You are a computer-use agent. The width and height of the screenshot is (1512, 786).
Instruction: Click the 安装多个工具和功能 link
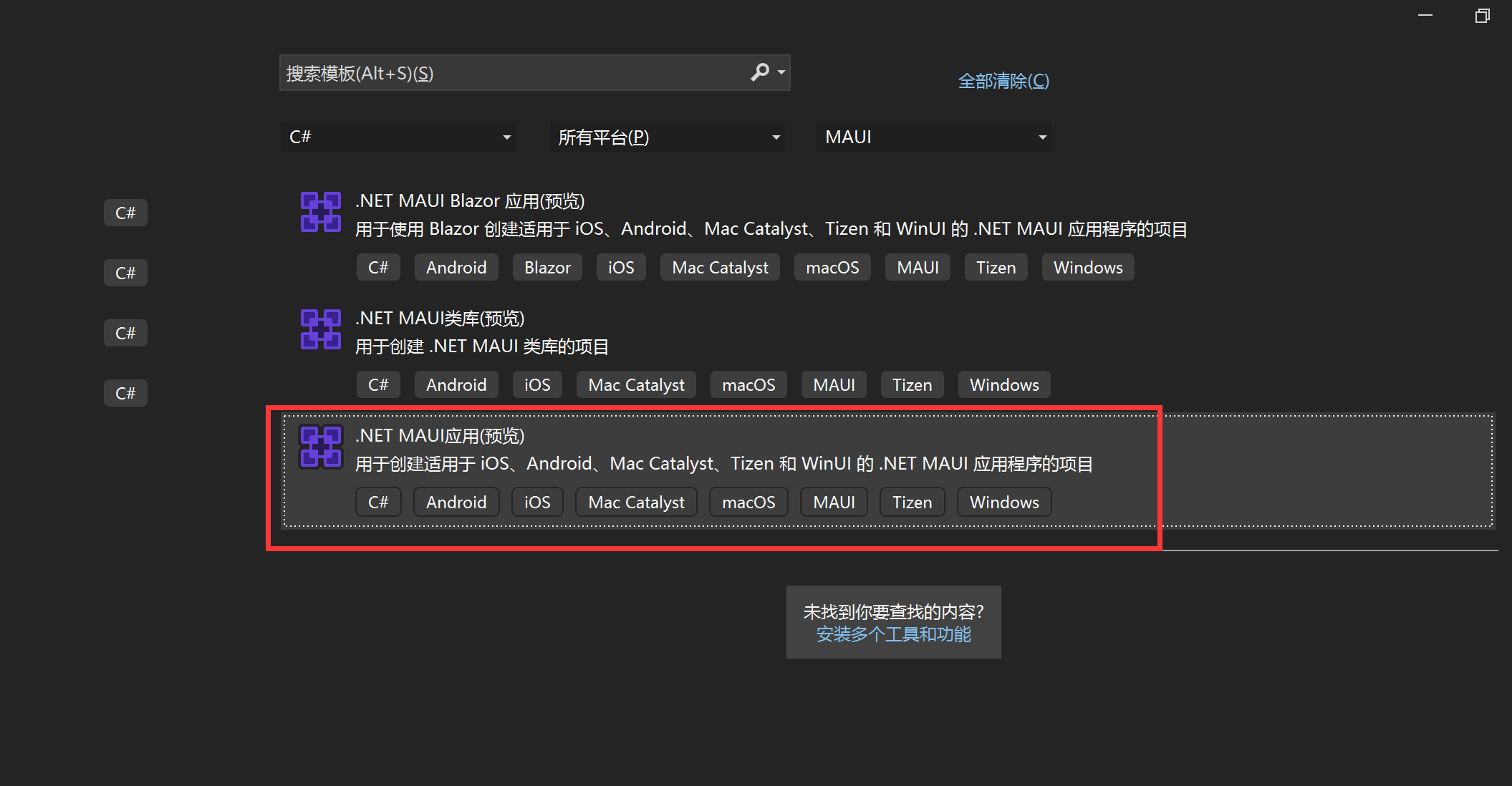coord(893,634)
